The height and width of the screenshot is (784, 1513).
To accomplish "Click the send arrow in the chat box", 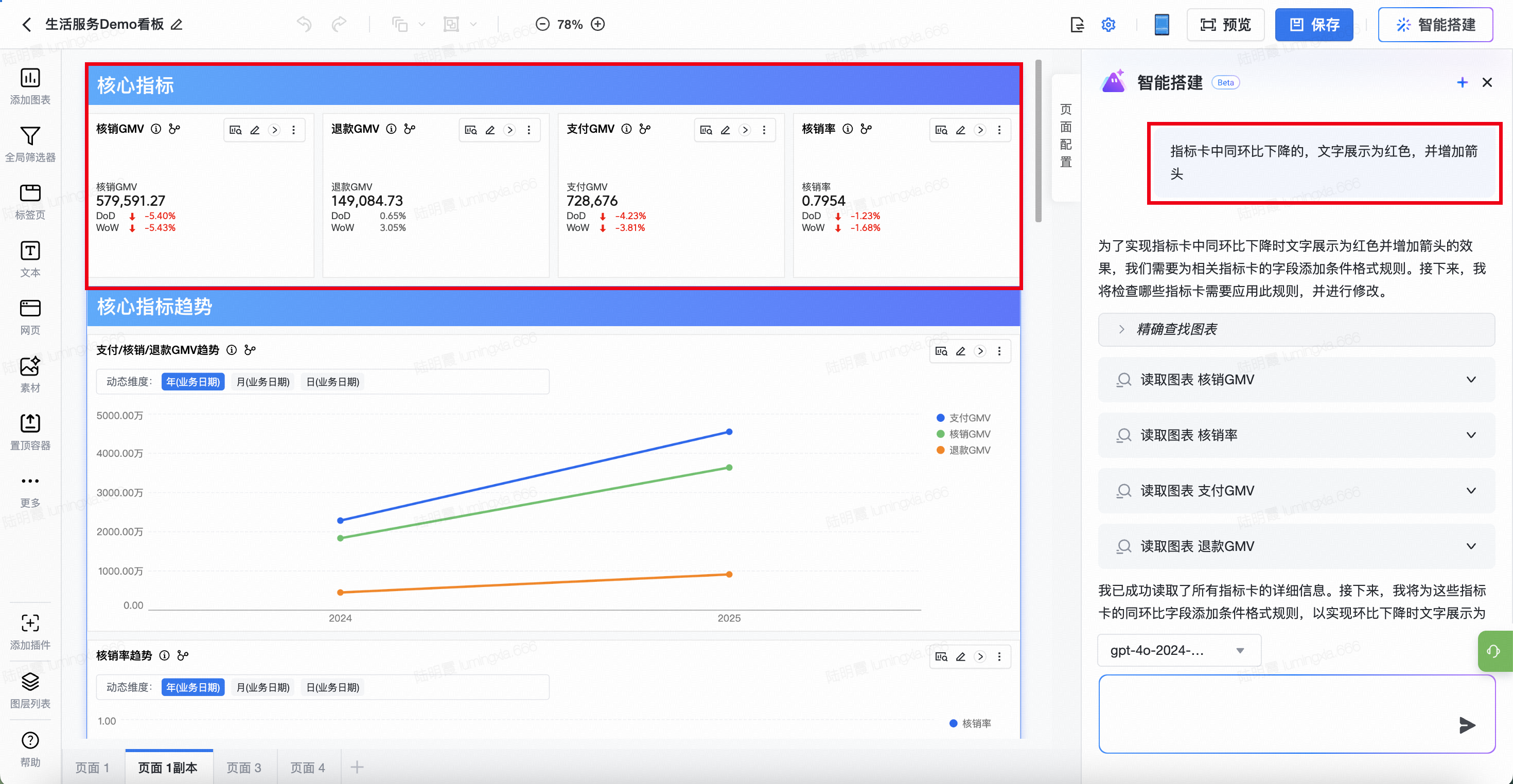I will pos(1466,725).
